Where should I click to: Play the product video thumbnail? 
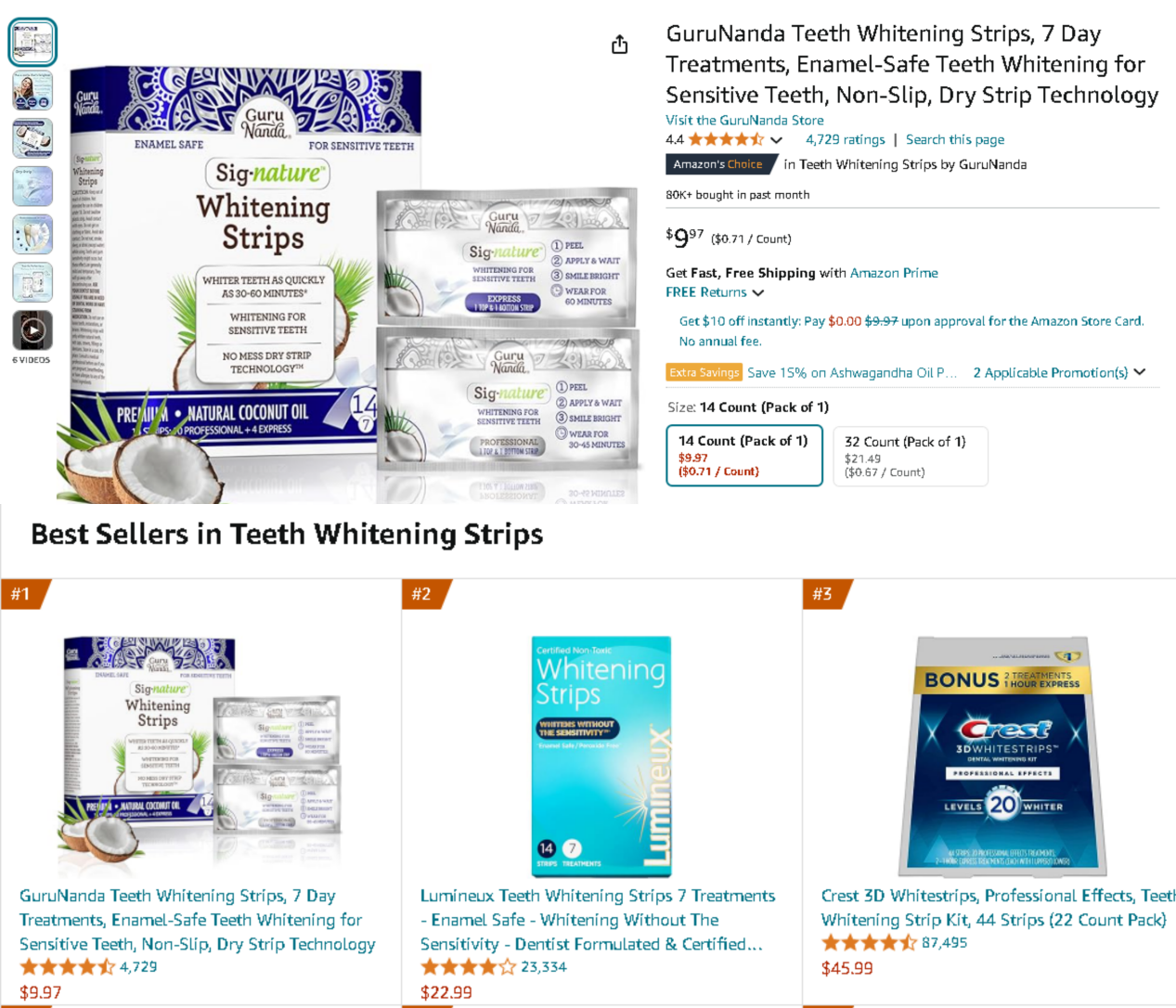coord(32,330)
